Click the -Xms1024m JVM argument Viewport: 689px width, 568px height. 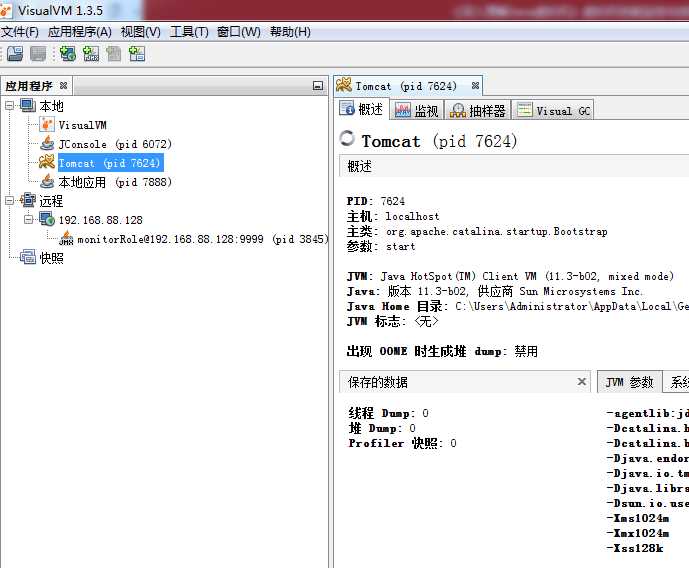[x=638, y=518]
